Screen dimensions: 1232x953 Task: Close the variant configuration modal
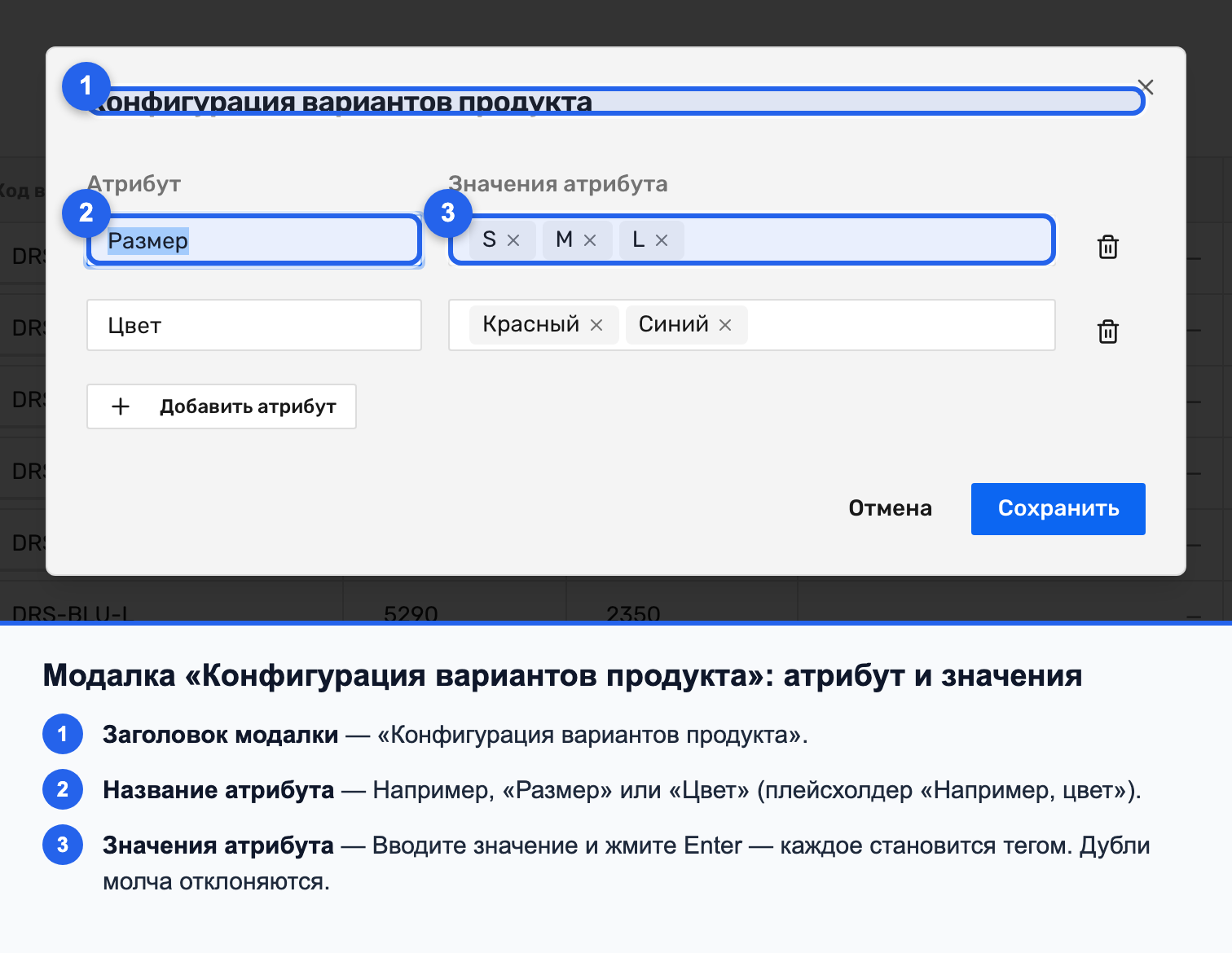1146,87
